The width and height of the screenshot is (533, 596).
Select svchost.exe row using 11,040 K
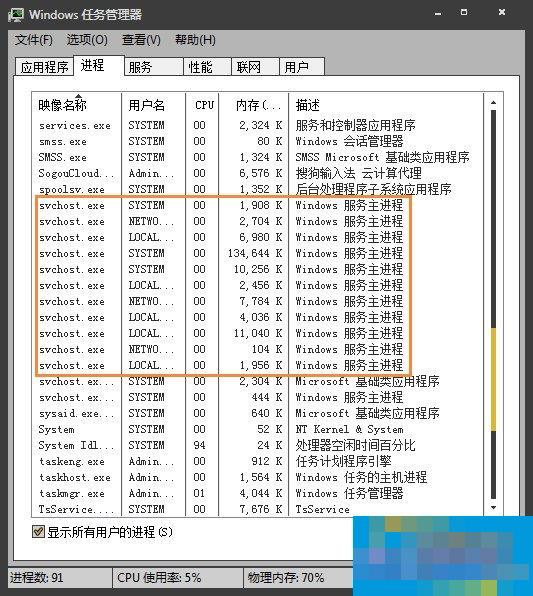point(257,333)
